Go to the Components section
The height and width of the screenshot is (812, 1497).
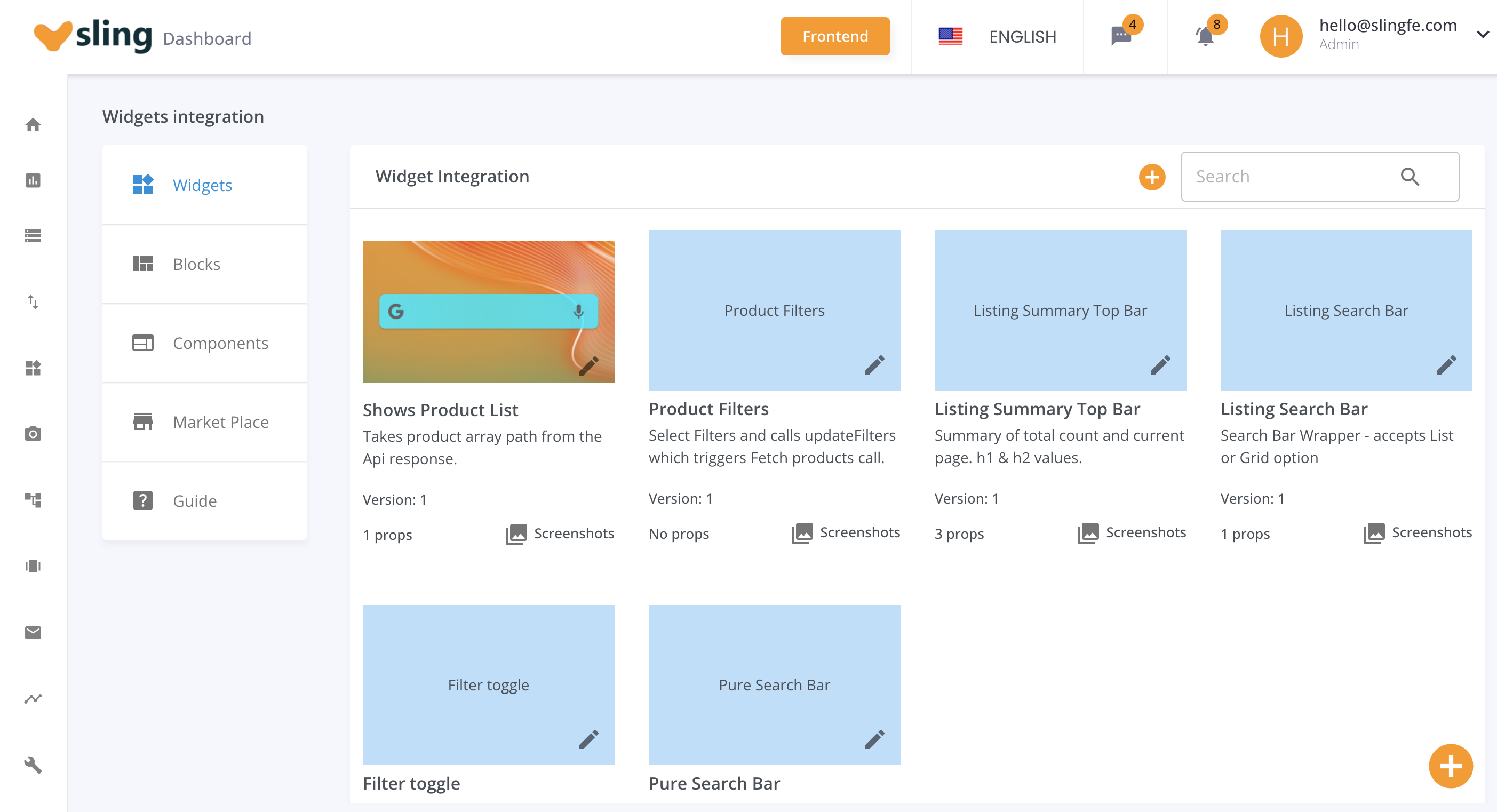point(204,343)
